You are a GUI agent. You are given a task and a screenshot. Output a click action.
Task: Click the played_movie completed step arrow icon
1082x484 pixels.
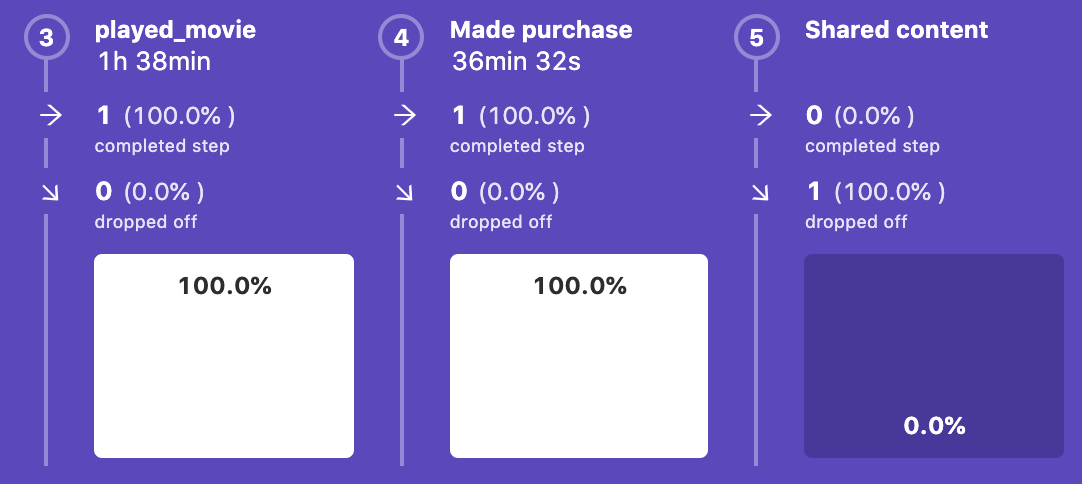(47, 115)
